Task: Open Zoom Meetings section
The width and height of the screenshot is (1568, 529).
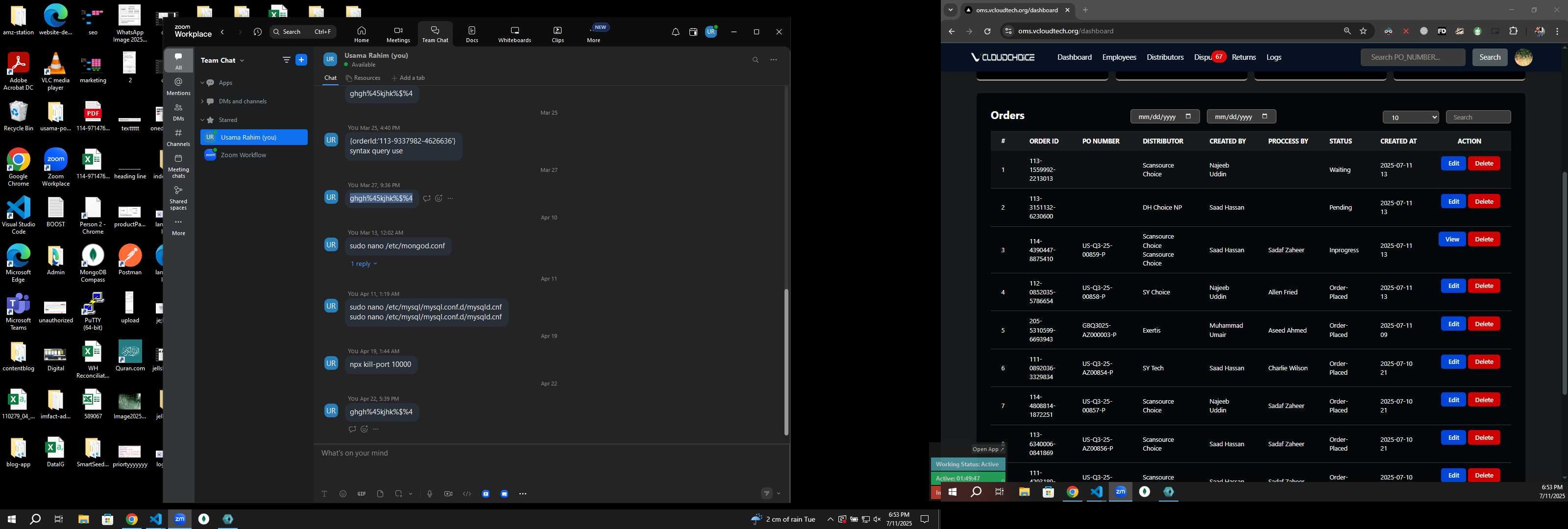Action: pyautogui.click(x=398, y=34)
